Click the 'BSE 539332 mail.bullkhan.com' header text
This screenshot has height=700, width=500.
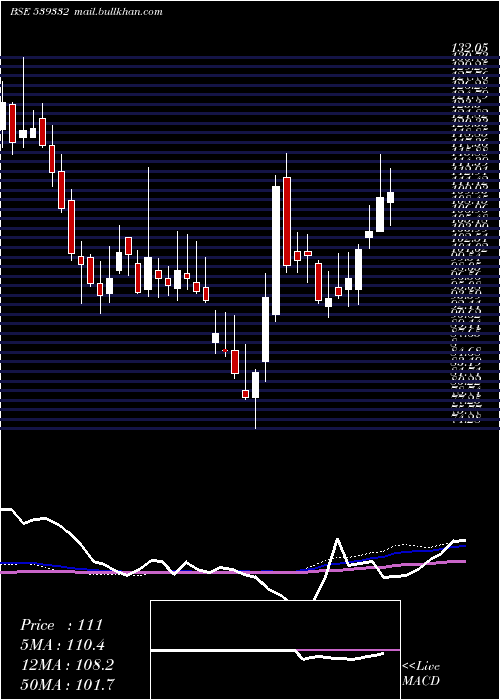click(x=86, y=12)
